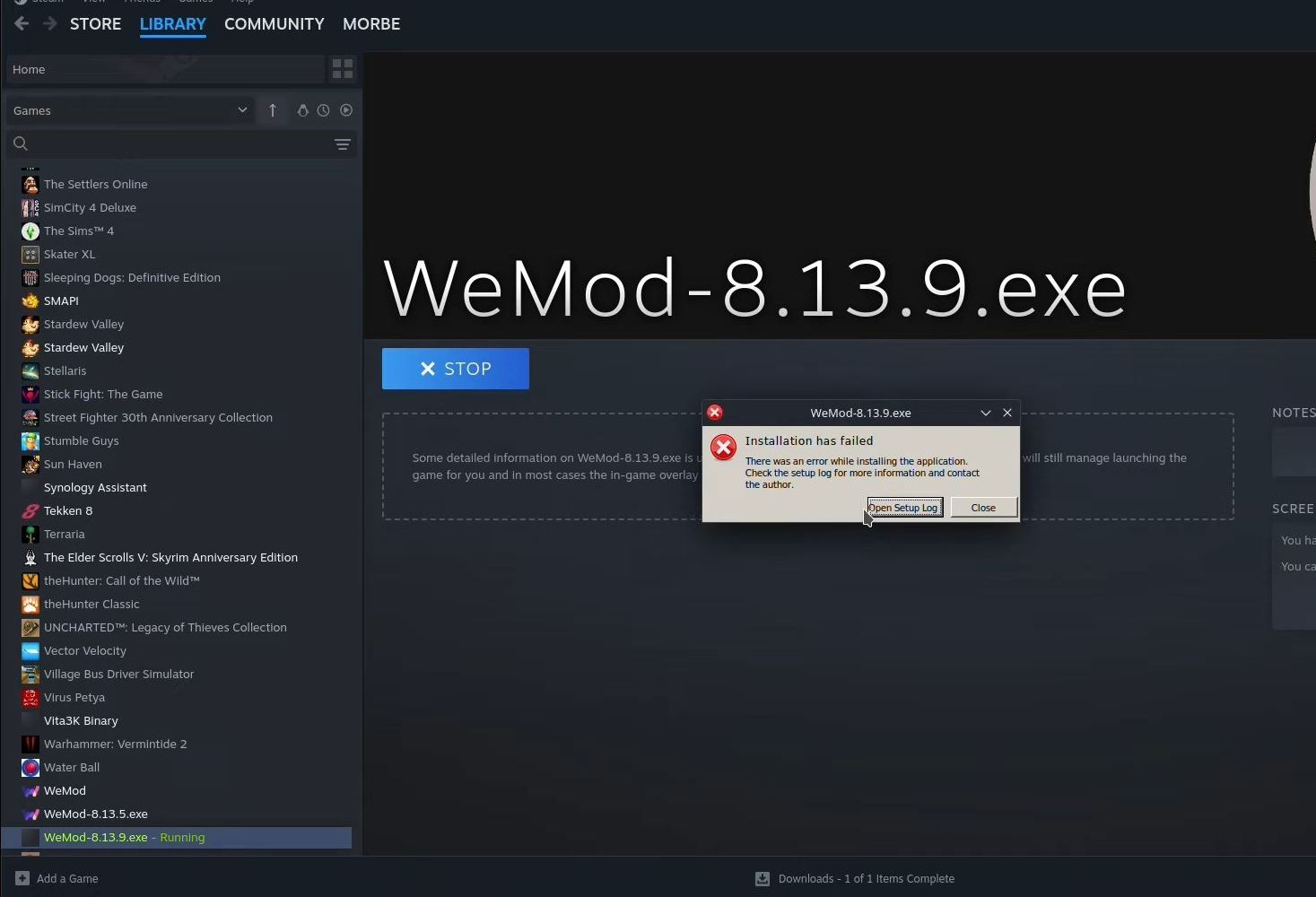
Task: Close the WeMod-8.13.9.exe dialog with X
Action: point(1007,413)
